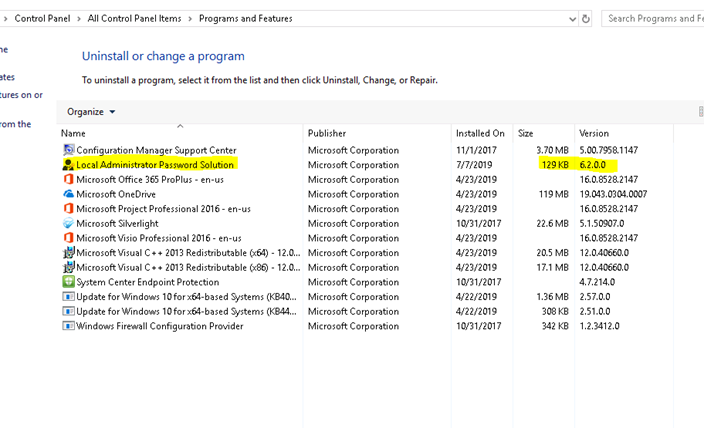704x428 pixels.
Task: Click the 129 KB size cell
Action: tap(555, 165)
